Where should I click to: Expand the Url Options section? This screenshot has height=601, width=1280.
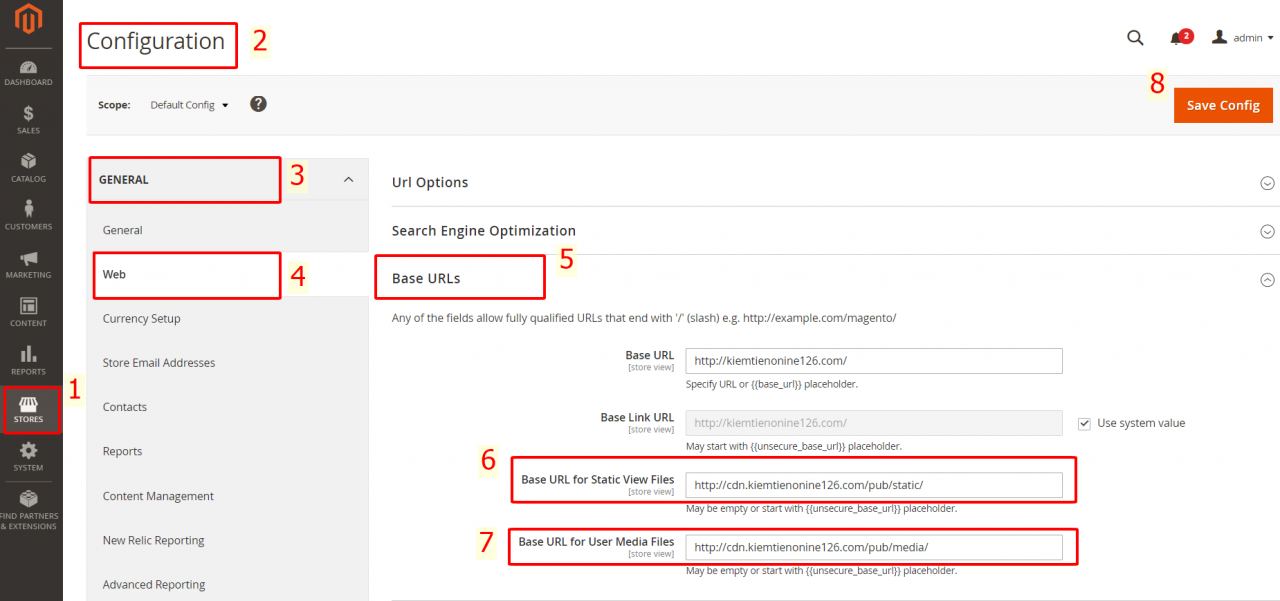click(x=1267, y=183)
